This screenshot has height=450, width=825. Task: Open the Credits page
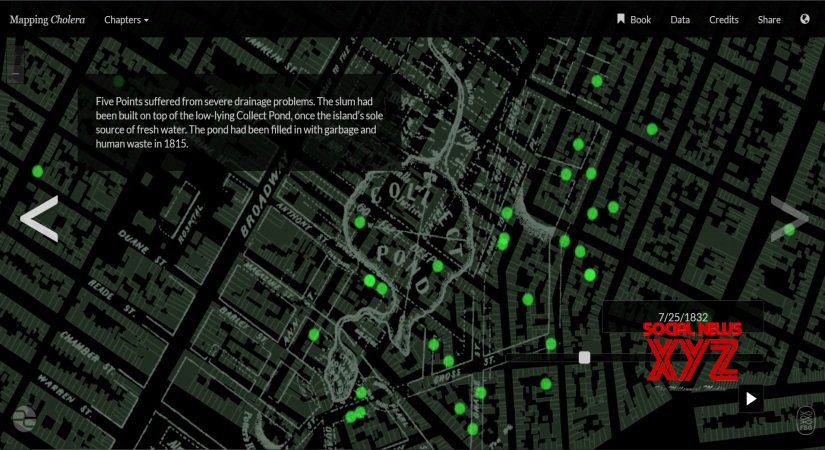(723, 20)
